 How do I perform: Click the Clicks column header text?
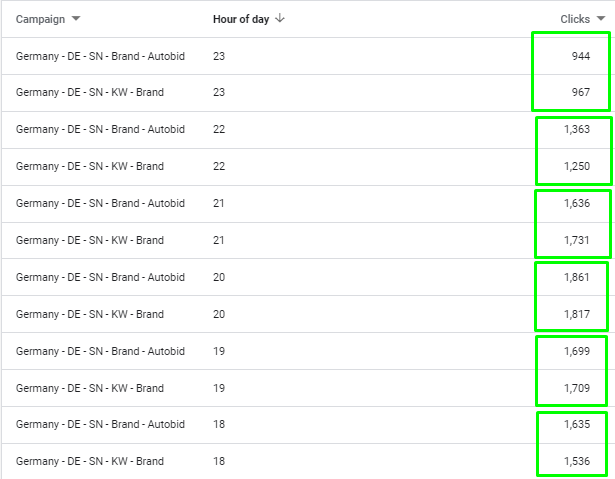click(x=575, y=19)
